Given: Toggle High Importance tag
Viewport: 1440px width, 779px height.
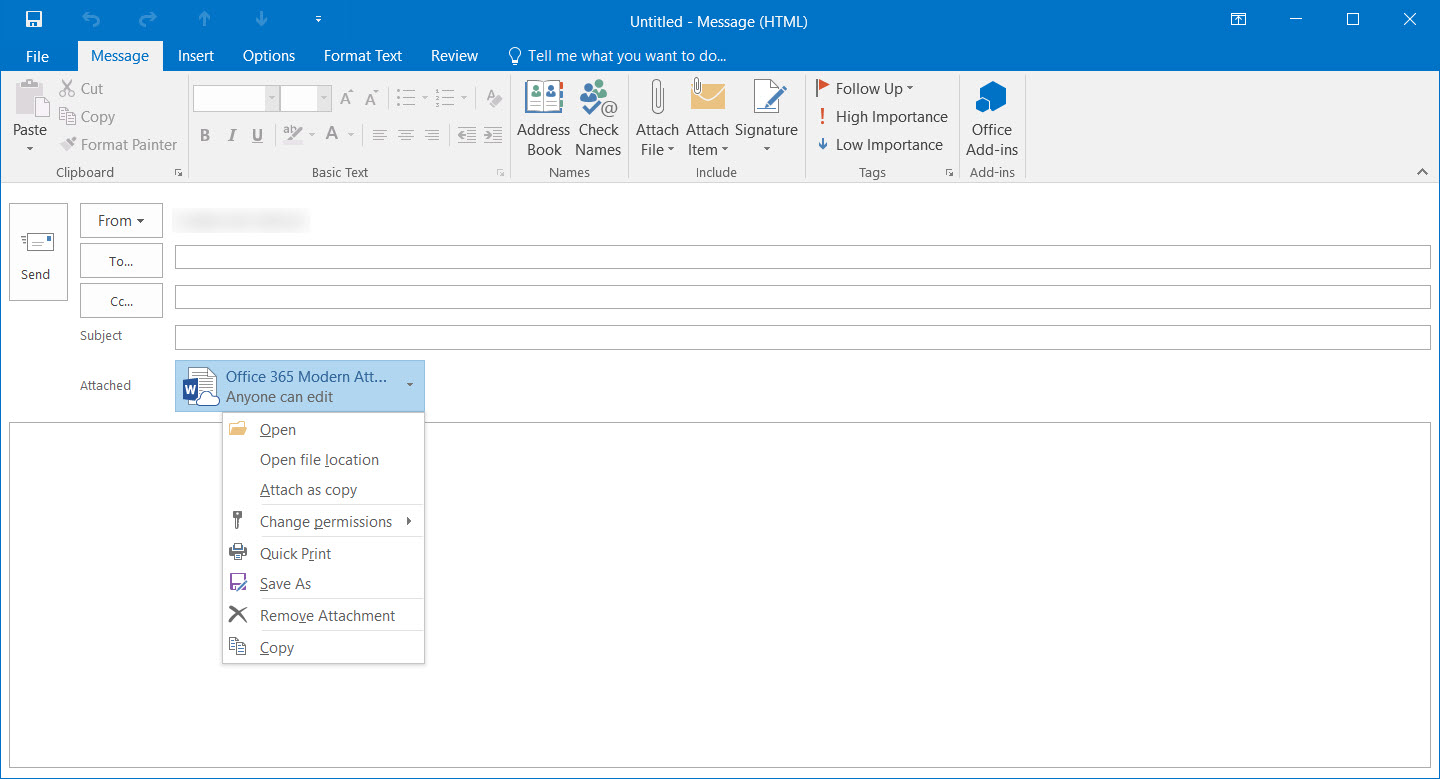Looking at the screenshot, I should click(x=881, y=117).
